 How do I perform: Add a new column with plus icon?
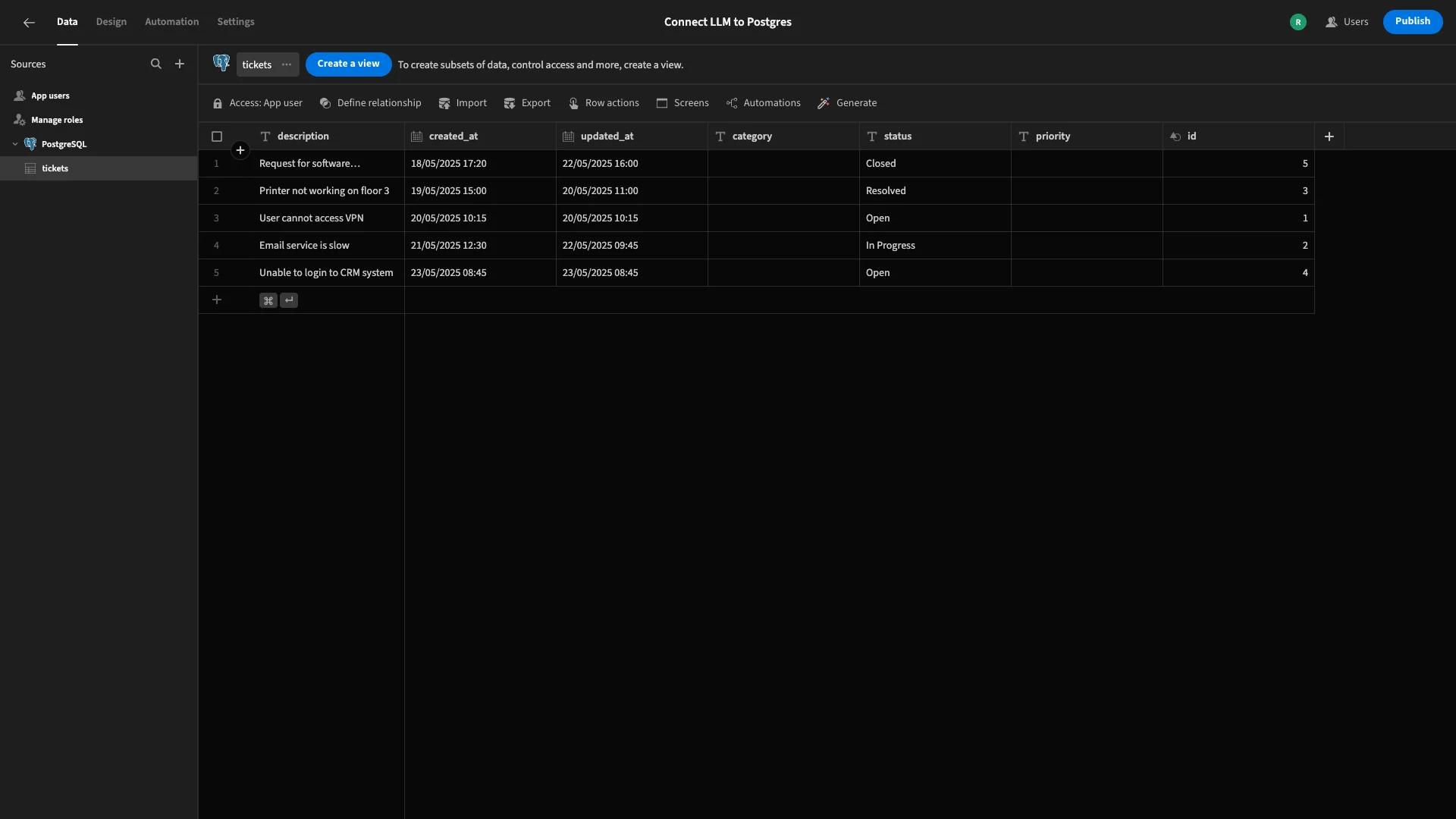(x=1329, y=136)
